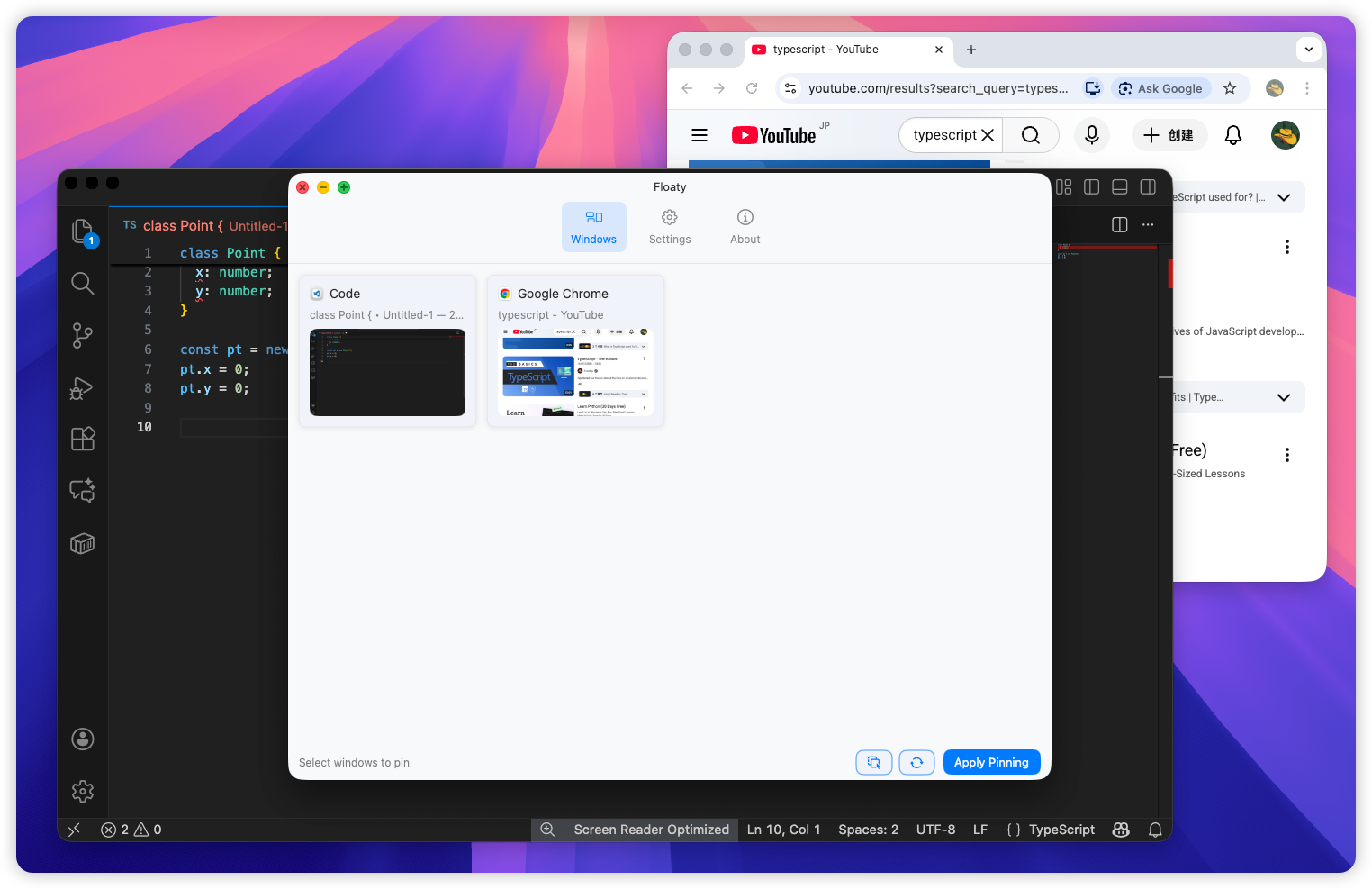Start a voice search with the YouTube microphone
The height and width of the screenshot is (889, 1372).
1091,135
